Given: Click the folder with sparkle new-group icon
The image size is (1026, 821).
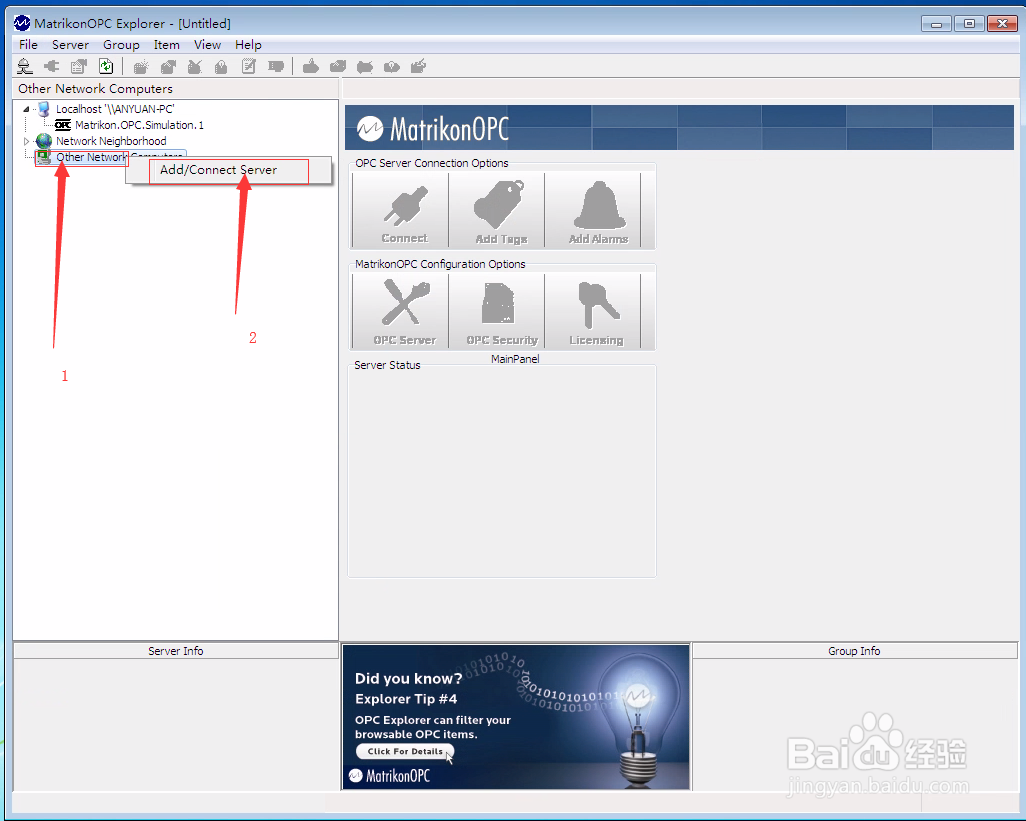Looking at the screenshot, I should point(141,66).
